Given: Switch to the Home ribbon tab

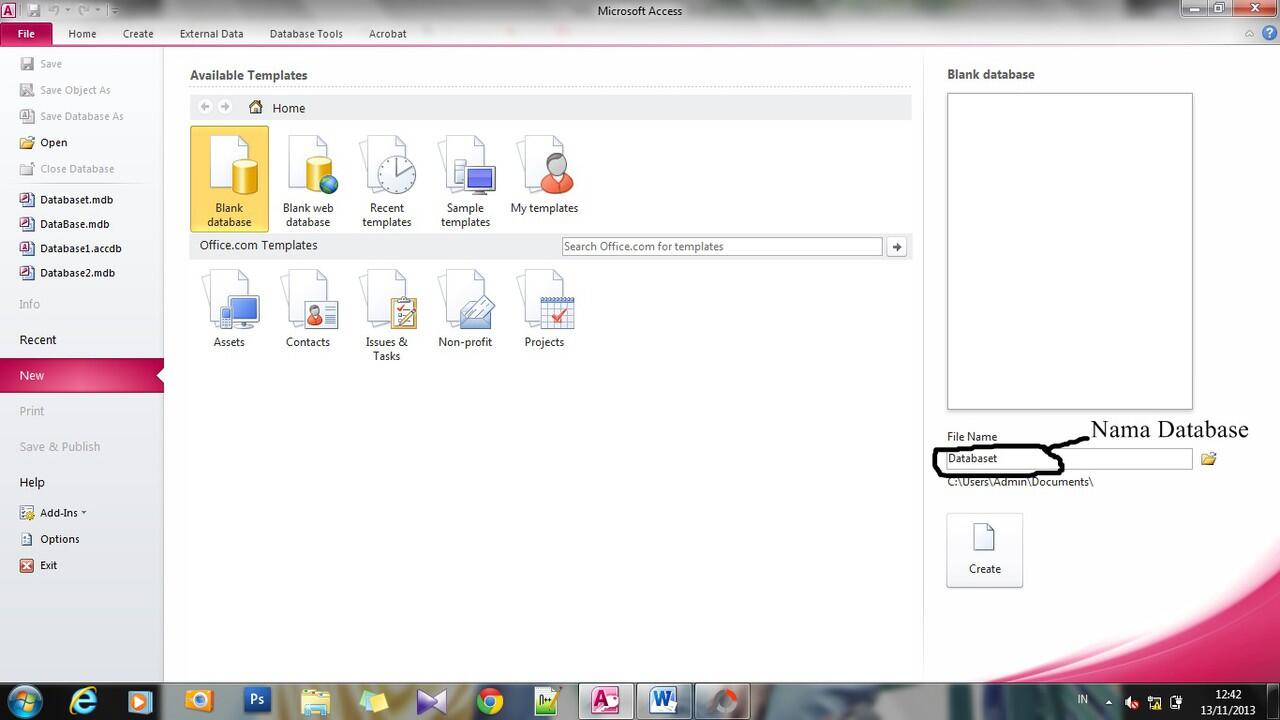Looking at the screenshot, I should click(x=82, y=33).
